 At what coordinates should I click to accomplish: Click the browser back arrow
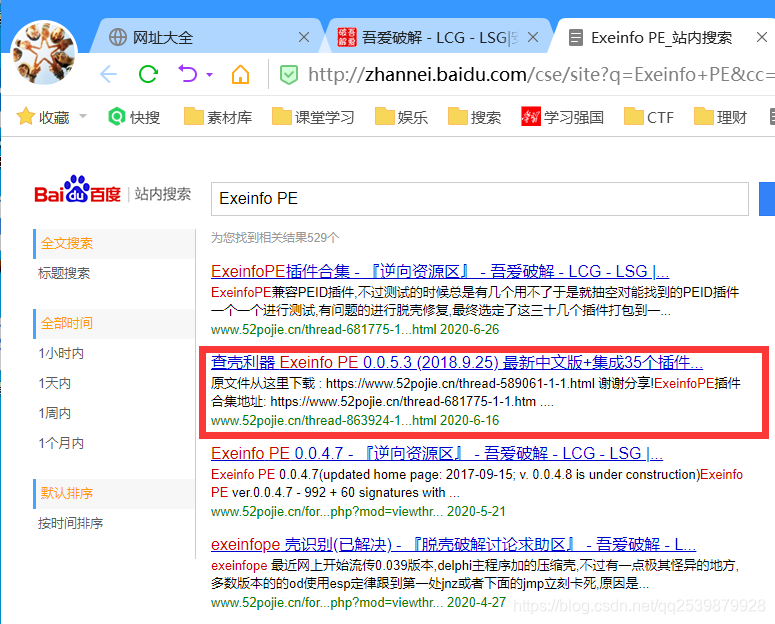pyautogui.click(x=108, y=75)
